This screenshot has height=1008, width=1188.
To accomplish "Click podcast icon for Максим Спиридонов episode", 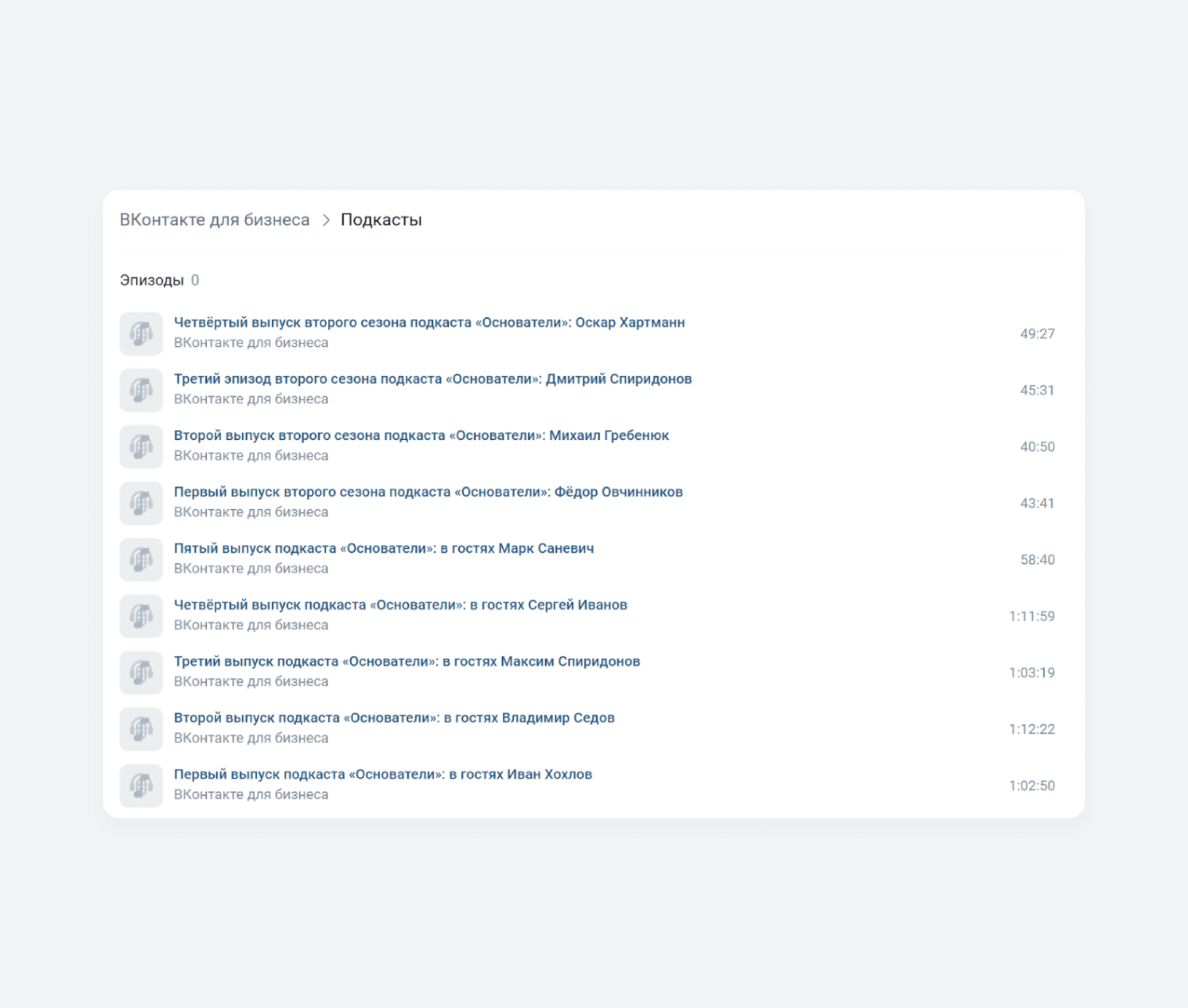I will (x=141, y=673).
